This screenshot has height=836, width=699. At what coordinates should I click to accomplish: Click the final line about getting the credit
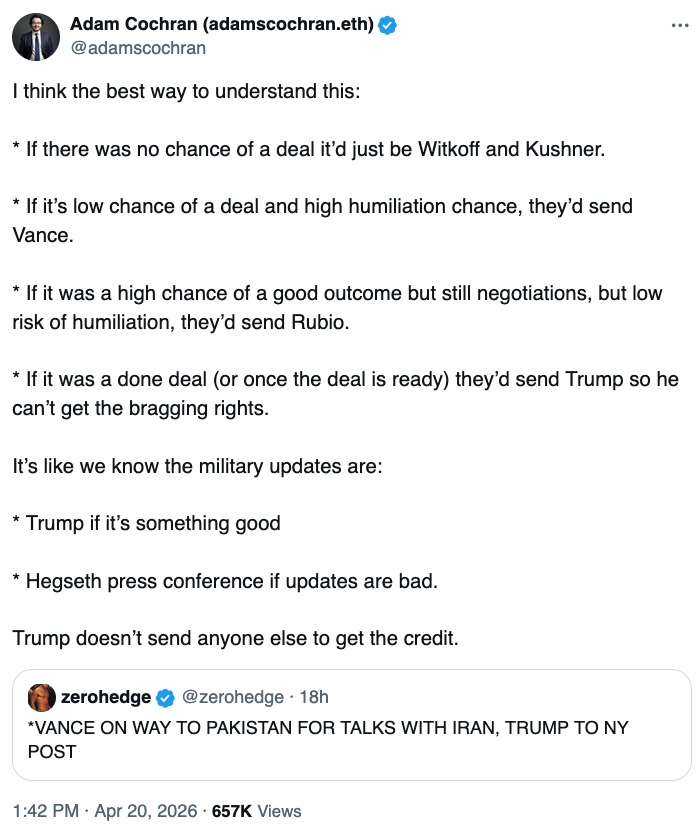pyautogui.click(x=235, y=637)
